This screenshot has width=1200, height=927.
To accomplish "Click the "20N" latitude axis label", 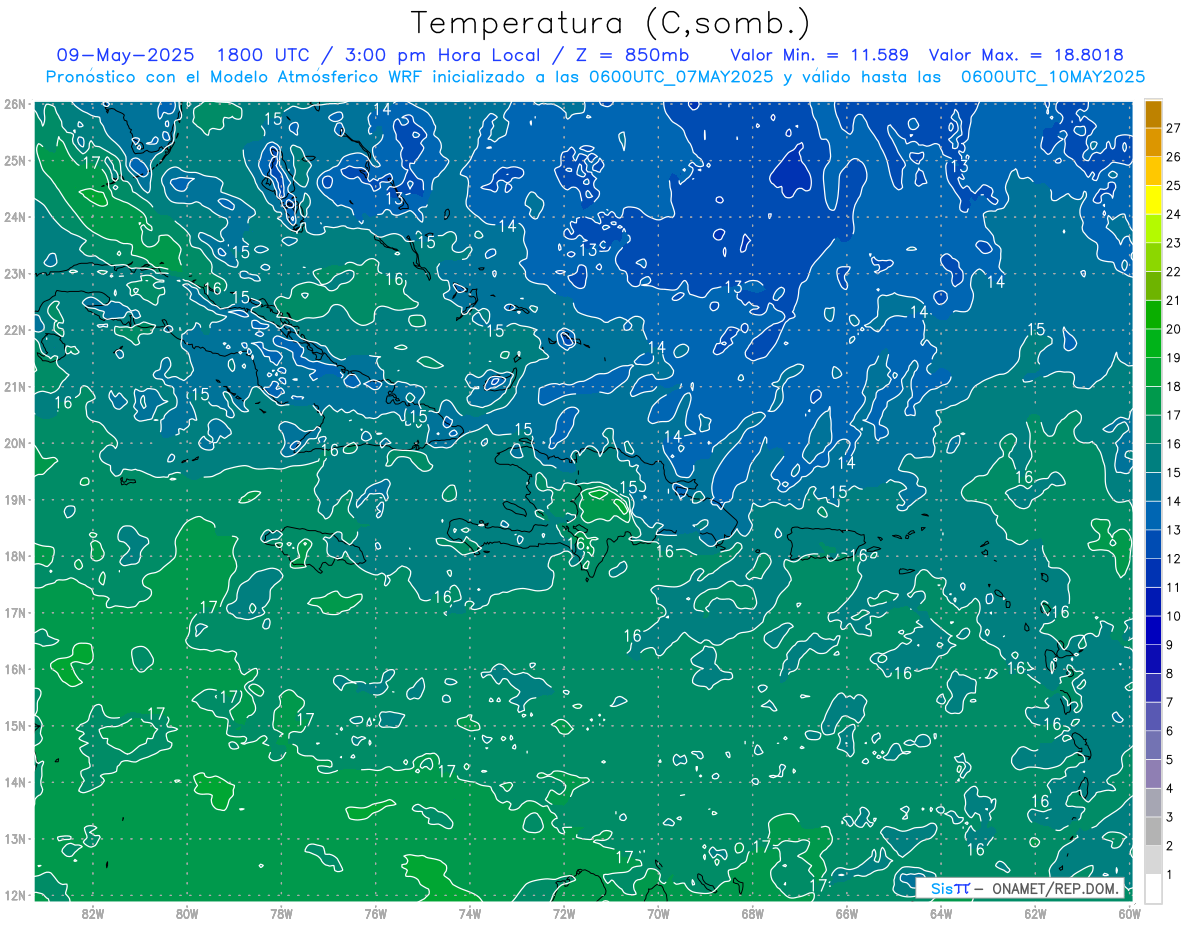I will point(15,443).
